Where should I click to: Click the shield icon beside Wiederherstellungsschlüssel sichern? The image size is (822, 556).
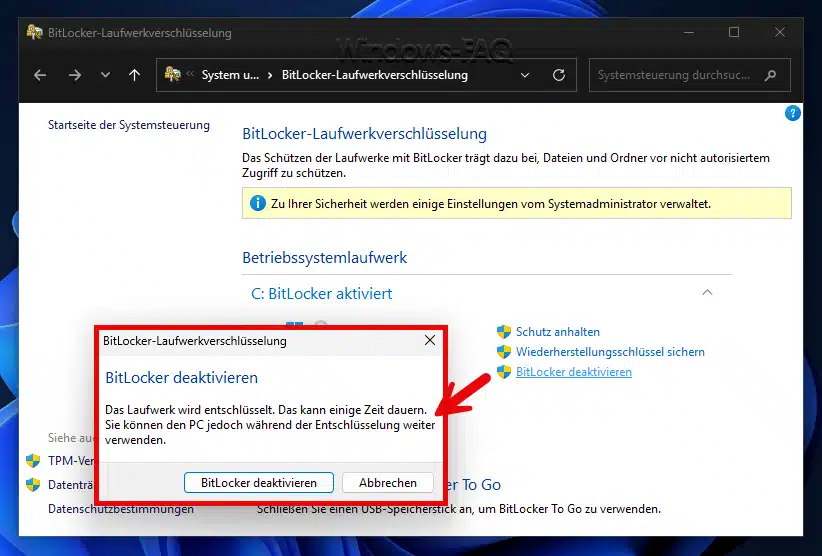pos(504,352)
